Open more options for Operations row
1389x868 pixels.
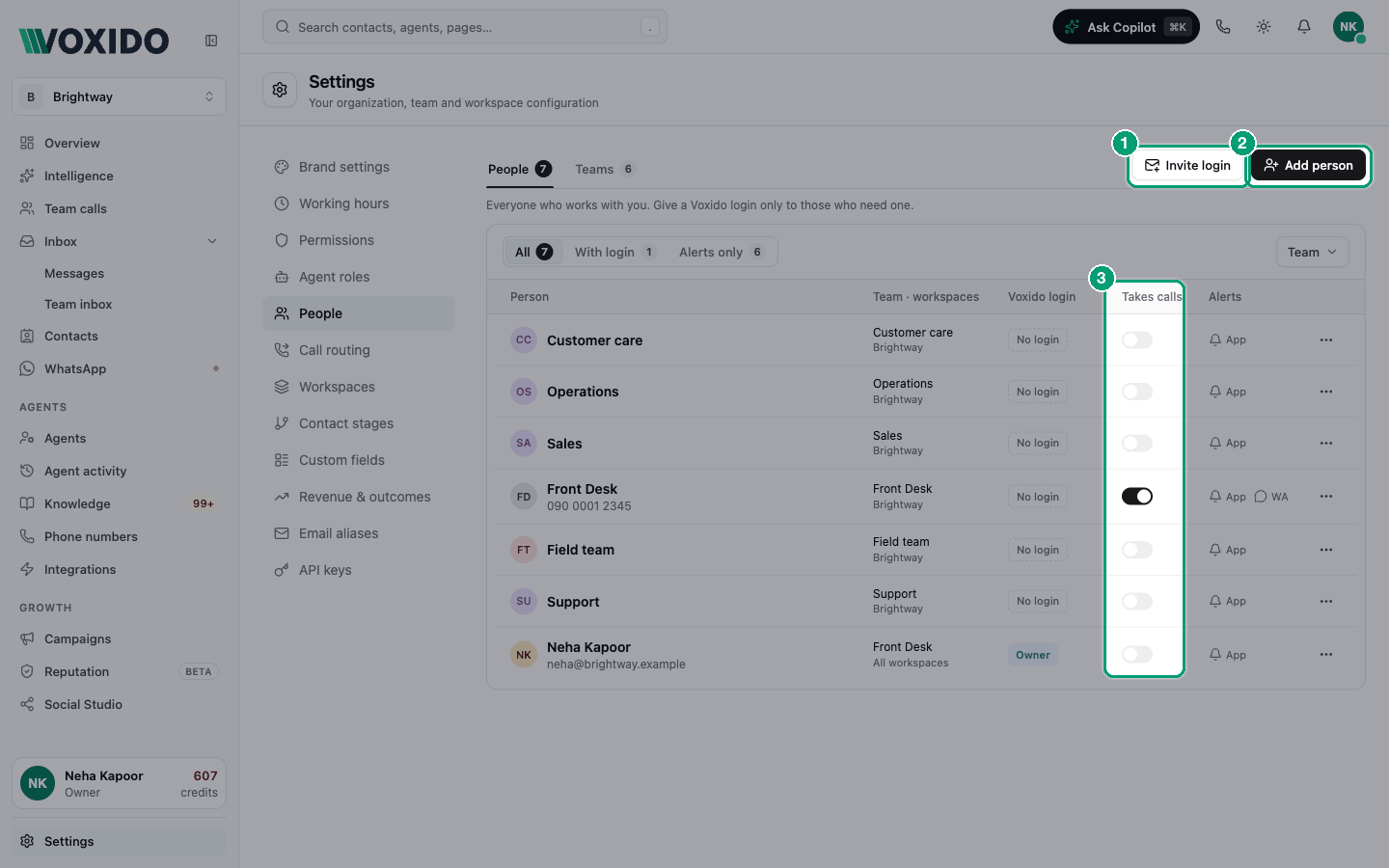point(1326,392)
